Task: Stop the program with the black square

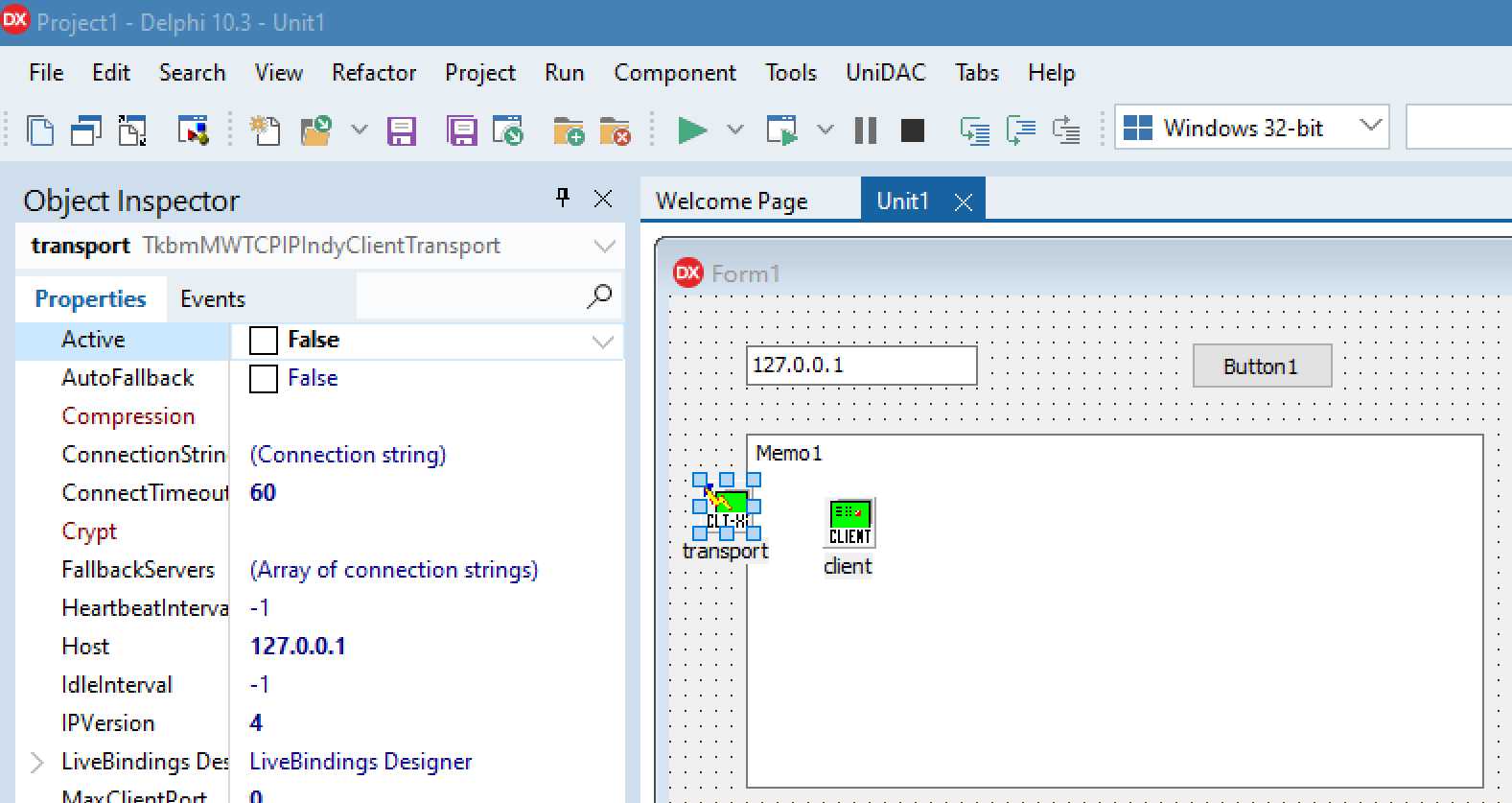Action: (913, 130)
